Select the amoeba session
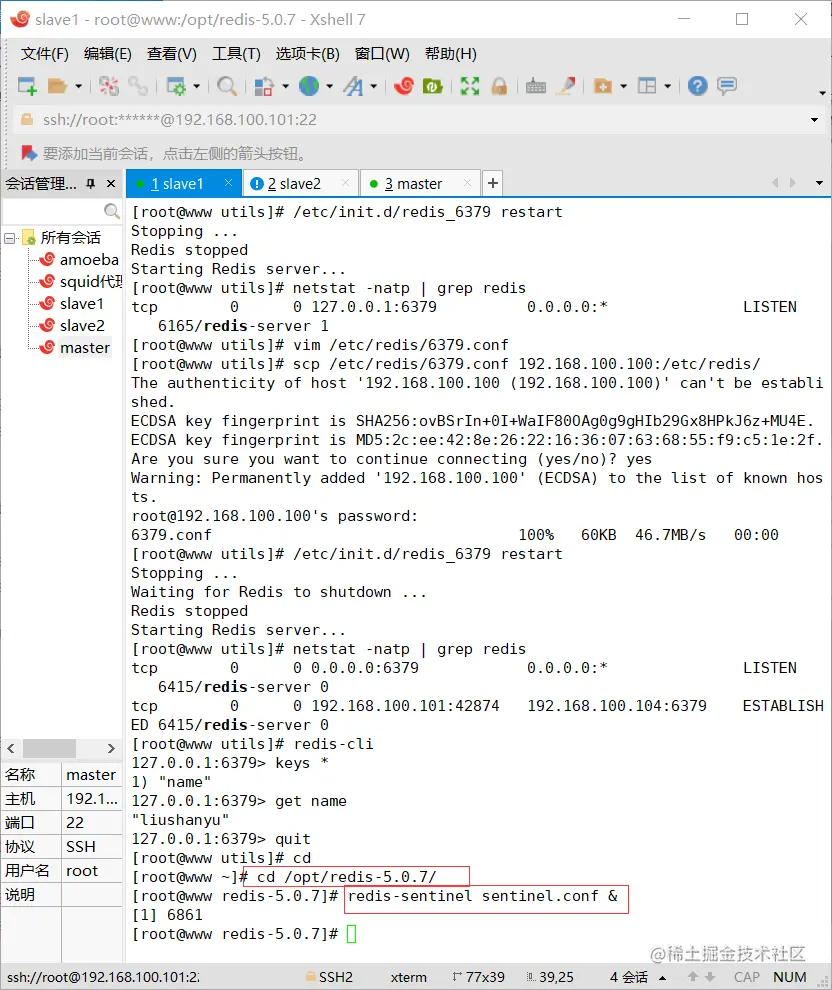The height and width of the screenshot is (990, 832). click(89, 259)
